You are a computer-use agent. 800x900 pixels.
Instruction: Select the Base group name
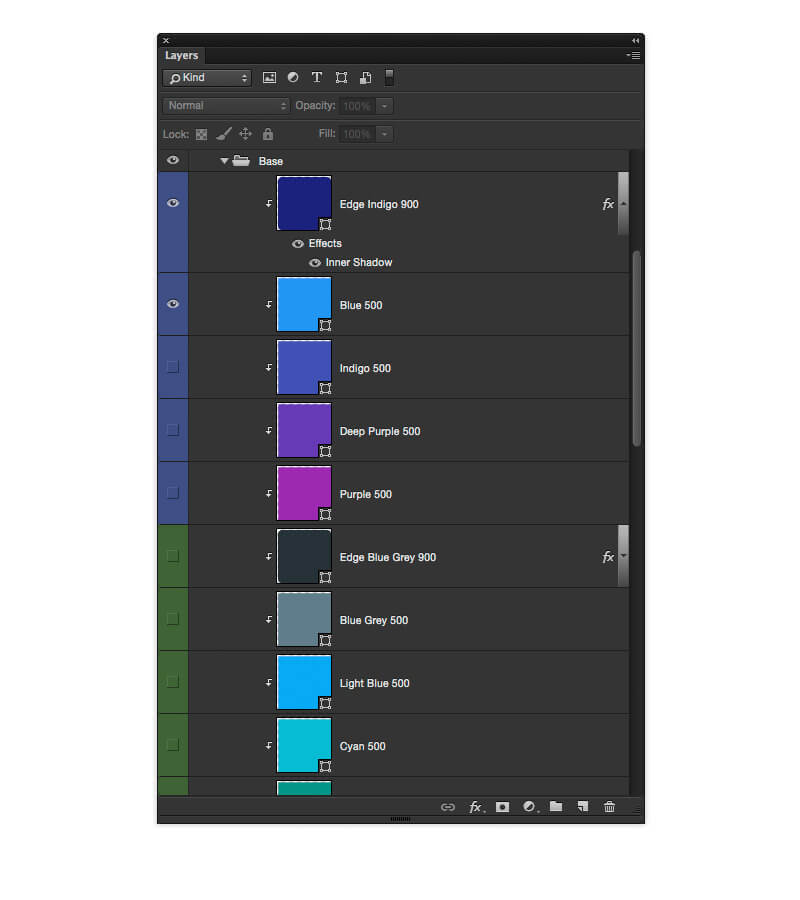point(270,161)
